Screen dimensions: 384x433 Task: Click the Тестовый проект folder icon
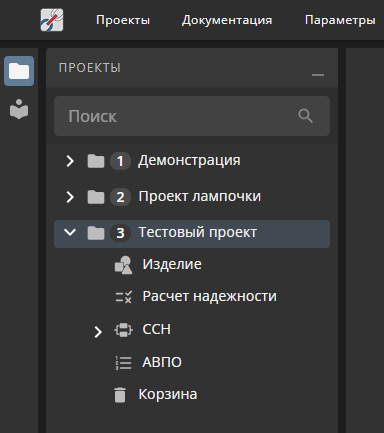point(96,233)
